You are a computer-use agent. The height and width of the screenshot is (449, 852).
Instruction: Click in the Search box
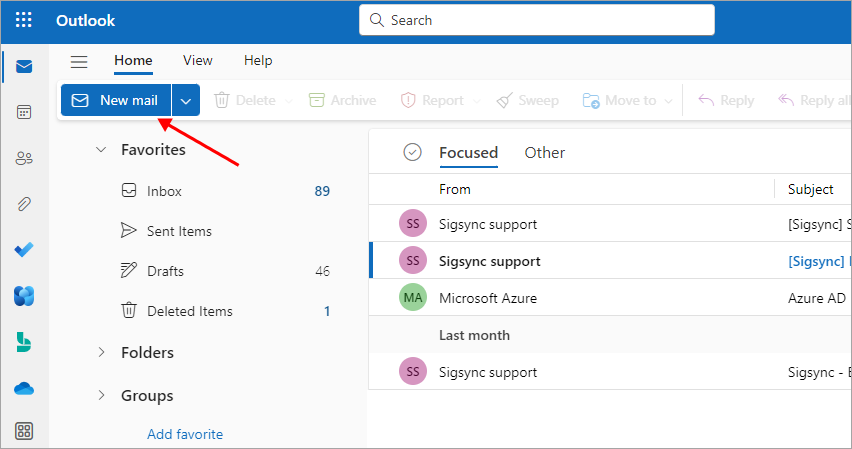pyautogui.click(x=537, y=20)
